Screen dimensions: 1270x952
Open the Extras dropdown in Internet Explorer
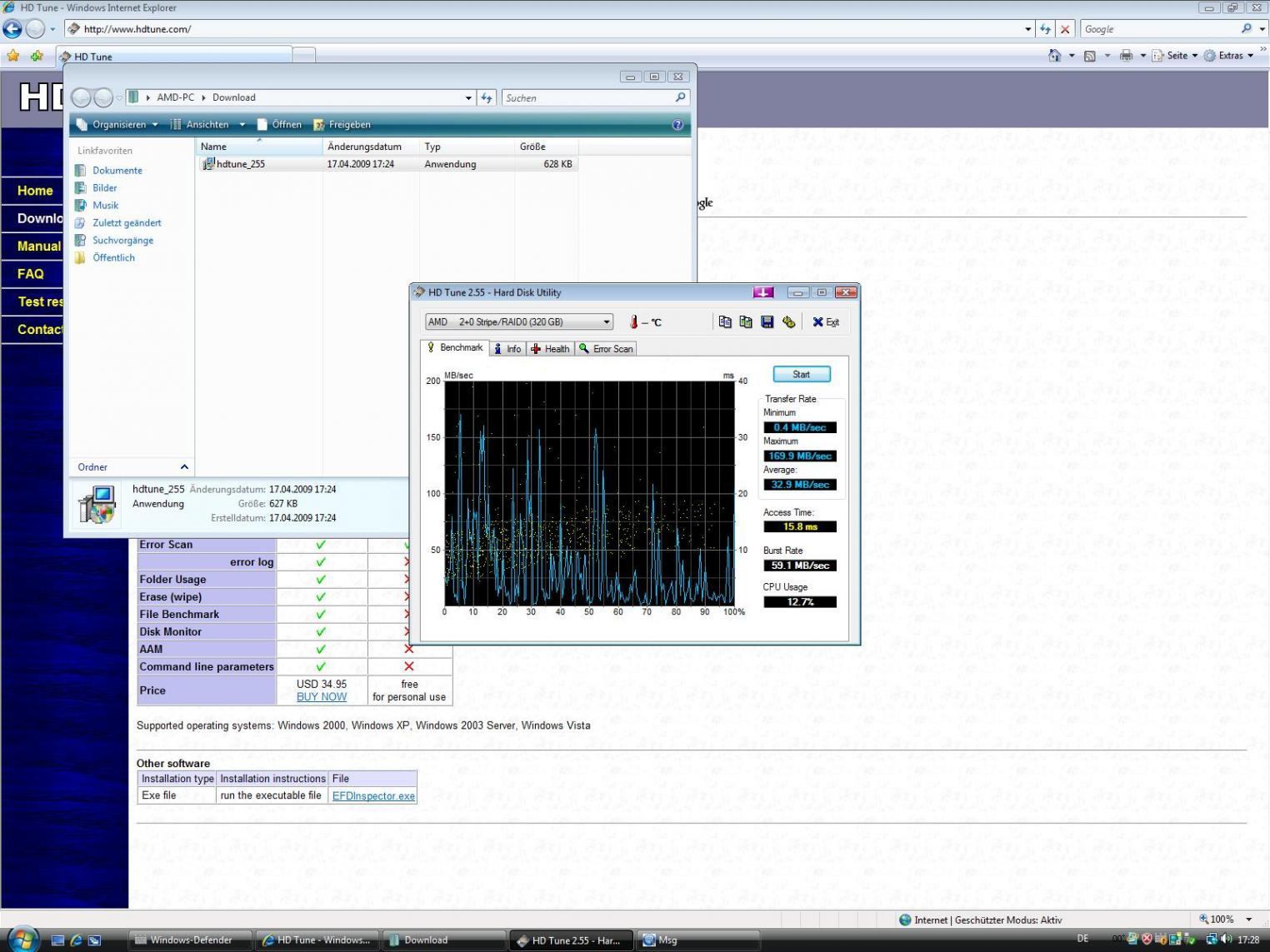coord(1229,56)
